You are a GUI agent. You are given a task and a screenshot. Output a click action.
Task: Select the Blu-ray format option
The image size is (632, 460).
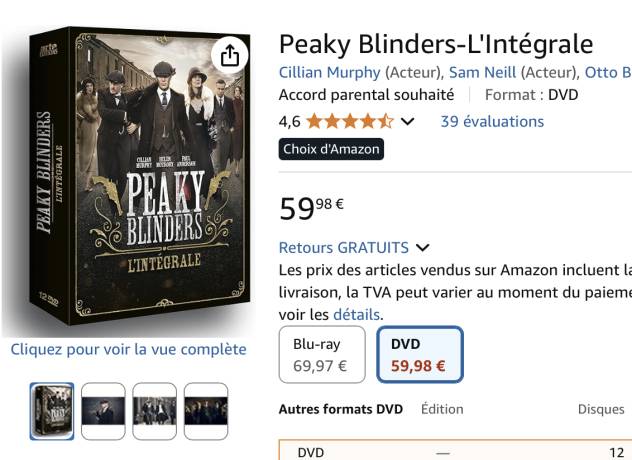[x=320, y=354]
